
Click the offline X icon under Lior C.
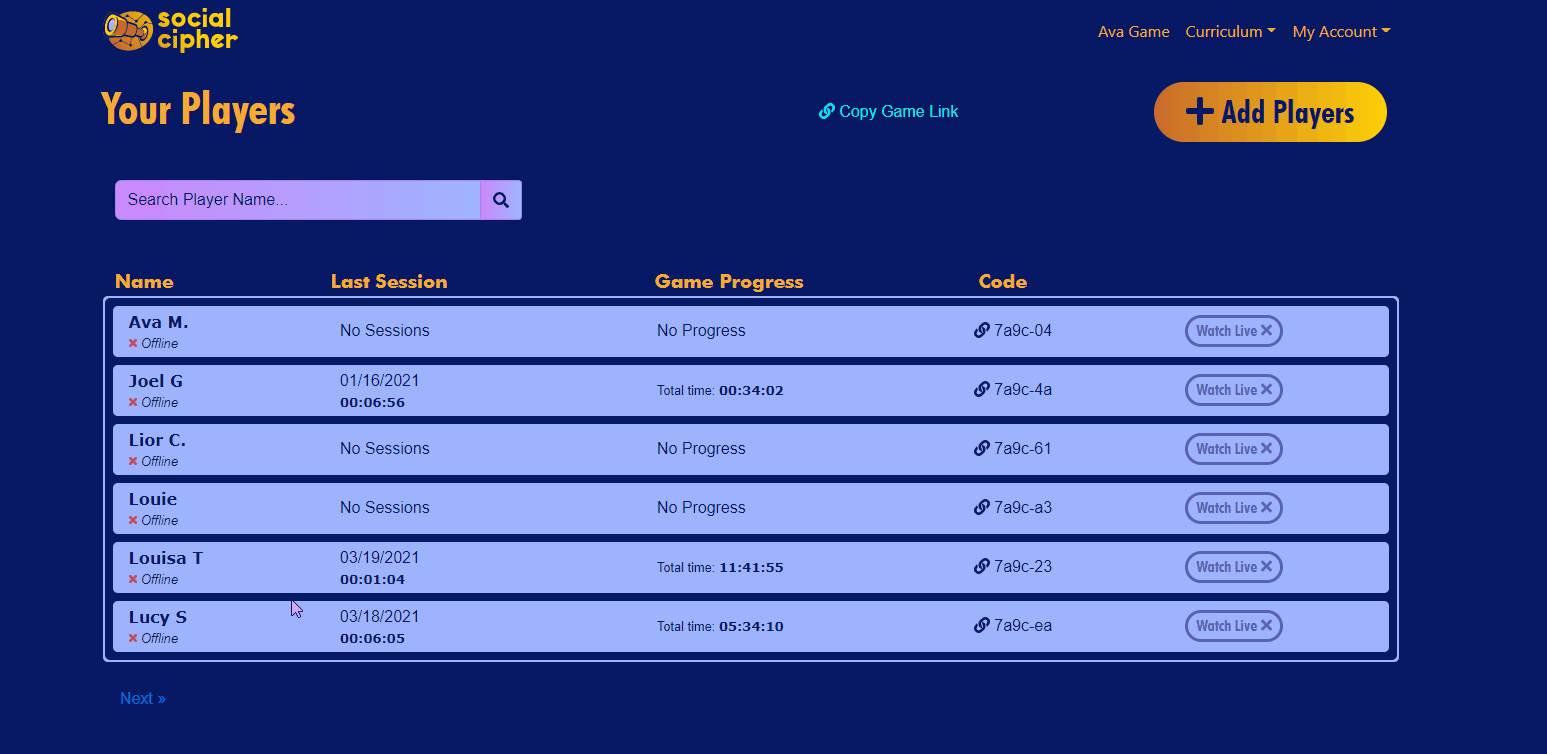tap(133, 461)
